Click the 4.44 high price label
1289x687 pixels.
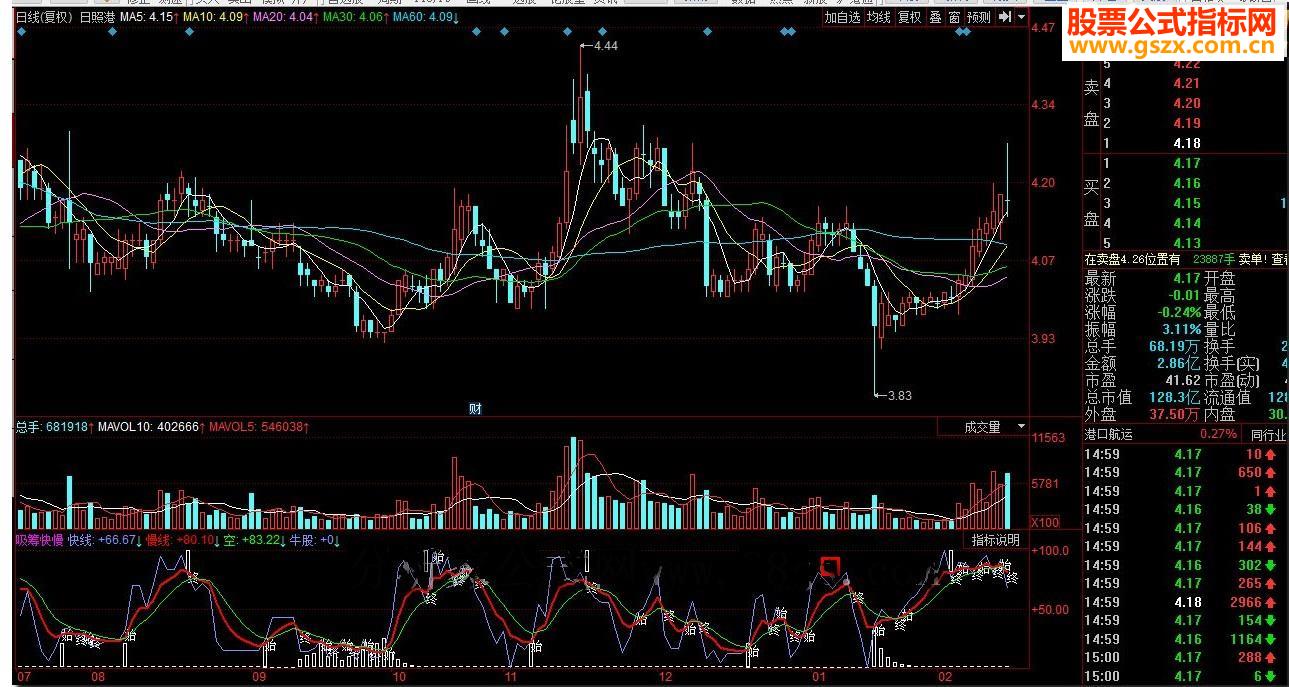coord(606,46)
